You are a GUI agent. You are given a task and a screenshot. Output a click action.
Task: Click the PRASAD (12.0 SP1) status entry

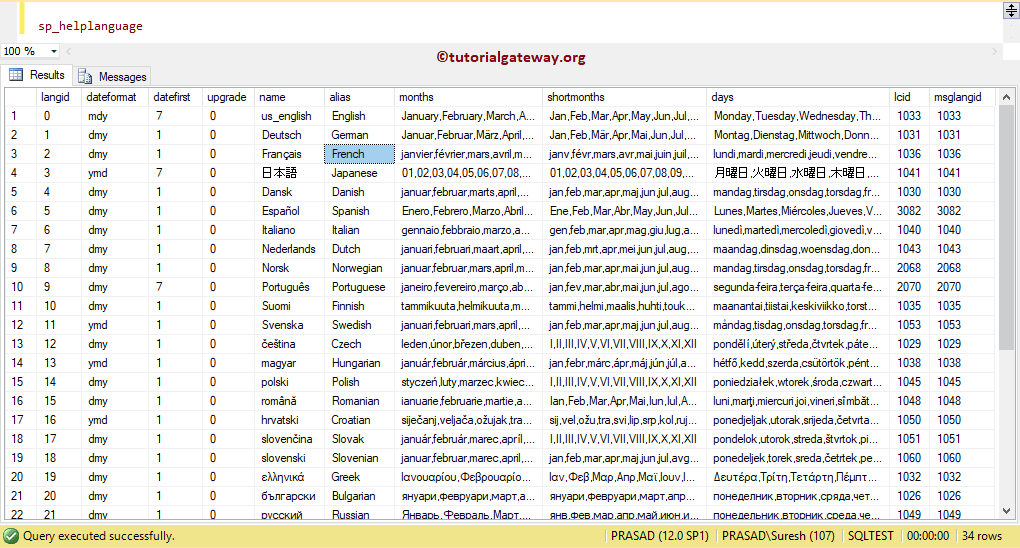point(660,536)
